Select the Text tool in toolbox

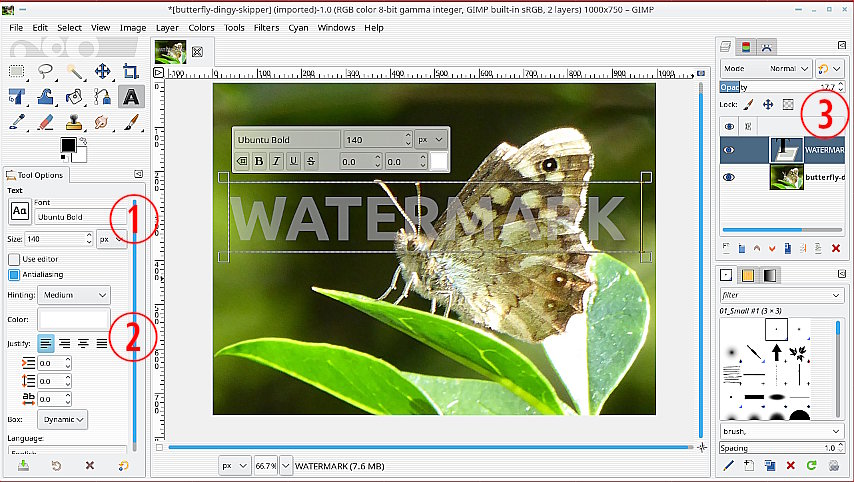point(130,97)
